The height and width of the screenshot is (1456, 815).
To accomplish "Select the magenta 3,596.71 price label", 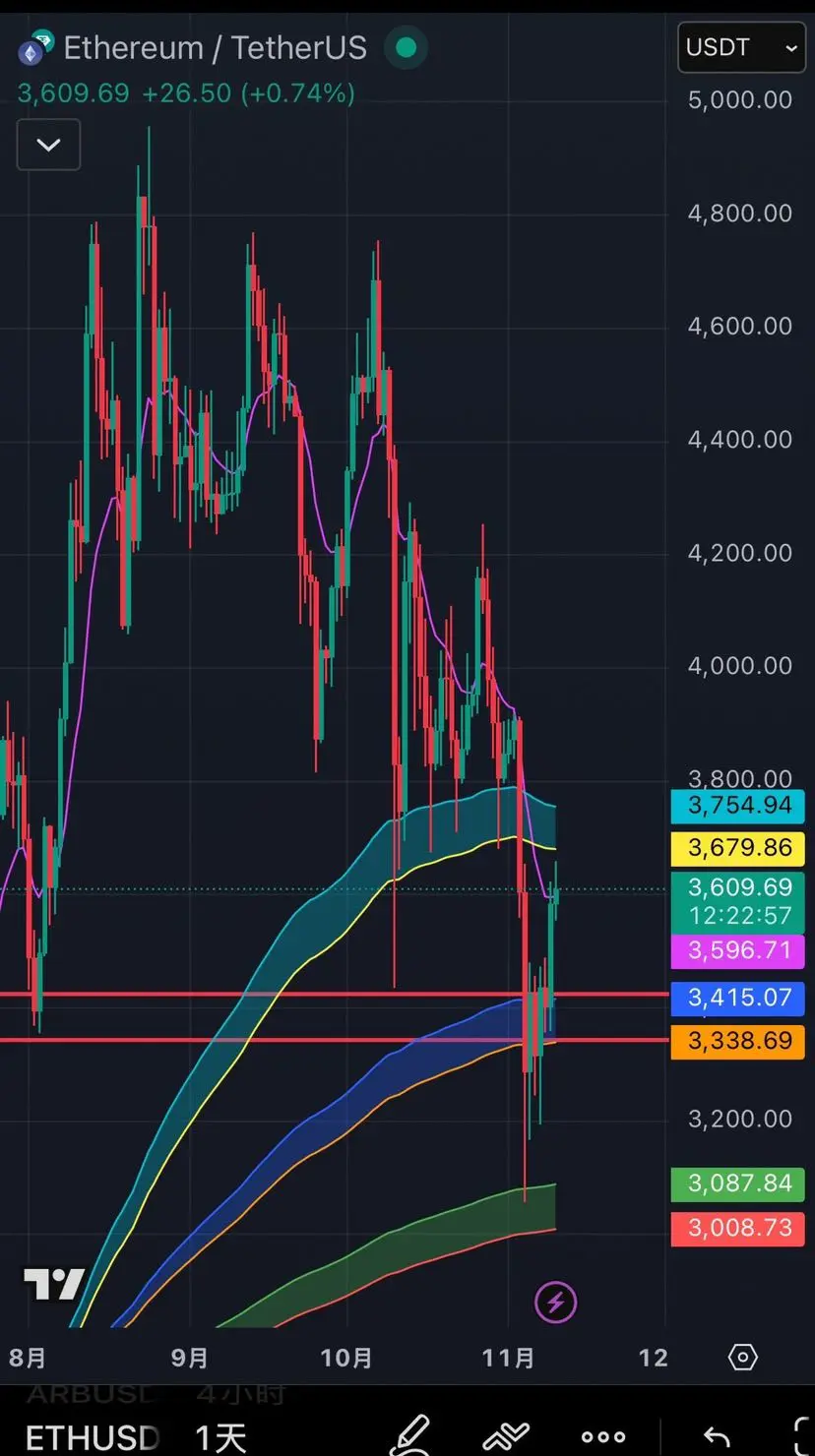I will coord(737,950).
